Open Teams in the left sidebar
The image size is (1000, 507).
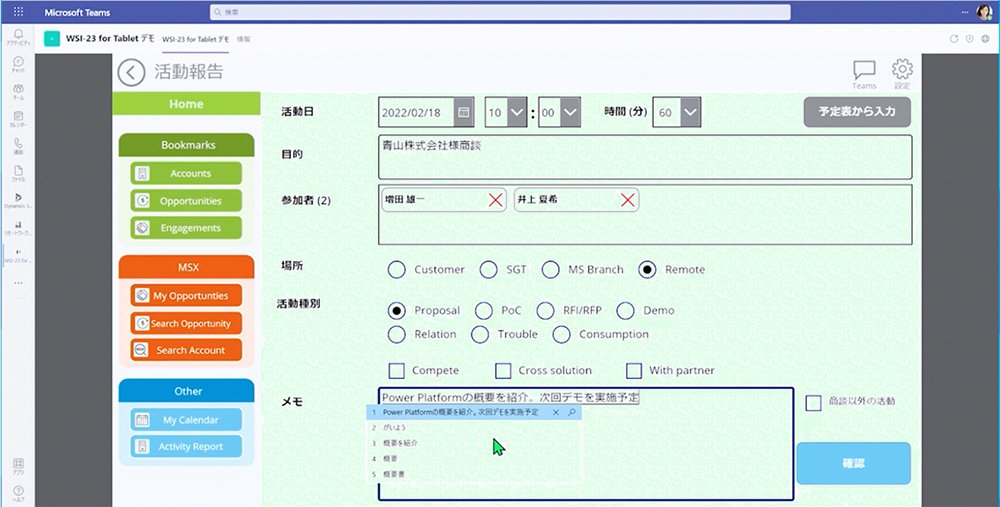click(18, 91)
